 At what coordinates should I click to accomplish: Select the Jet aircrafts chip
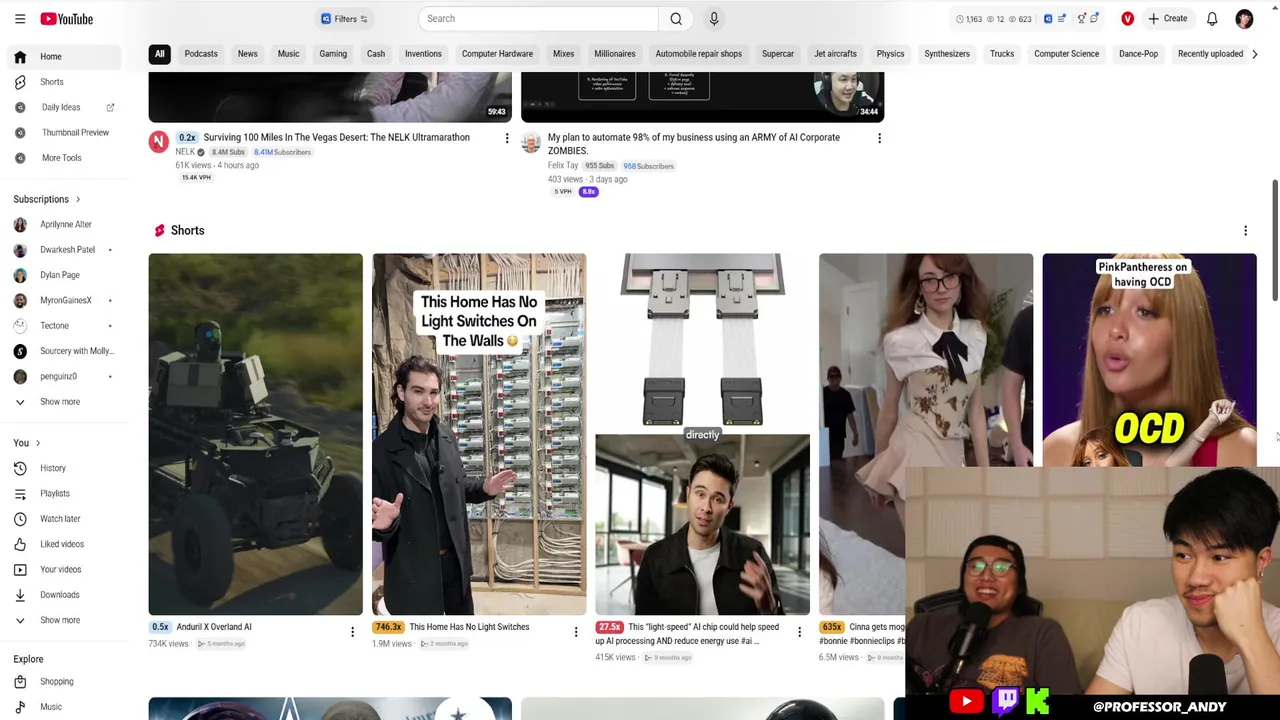835,54
